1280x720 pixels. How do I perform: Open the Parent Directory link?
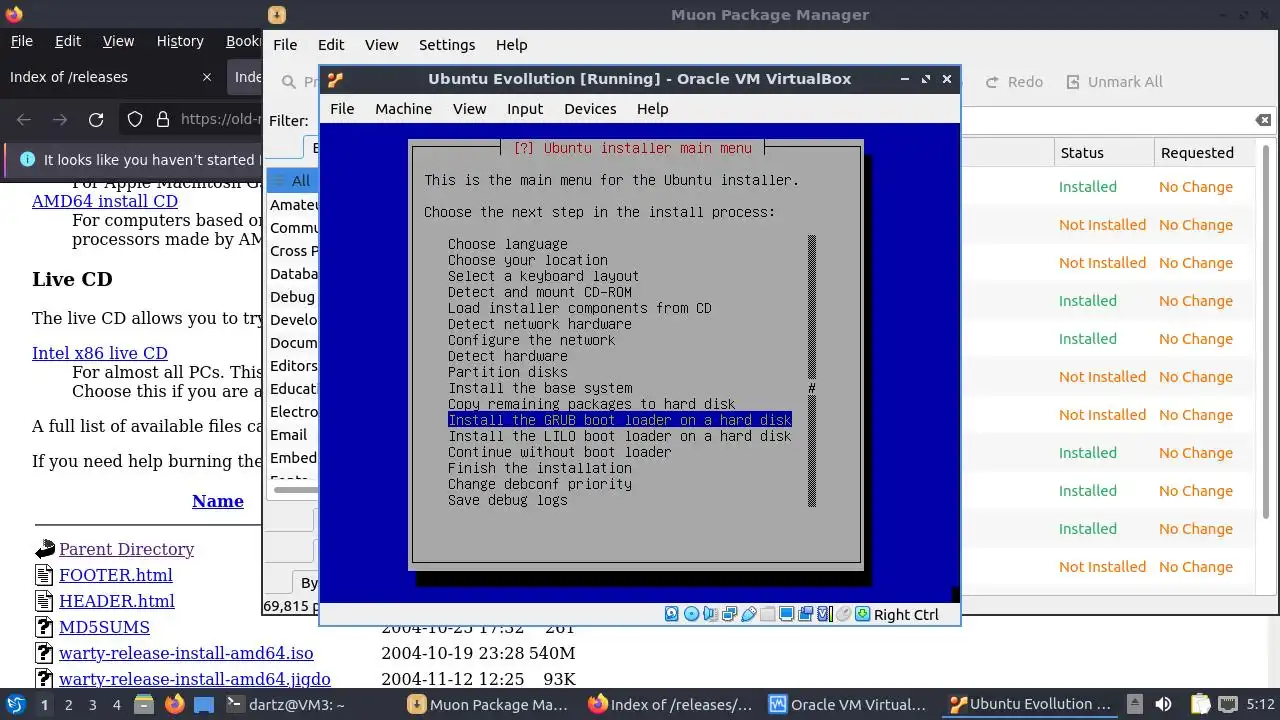pos(126,549)
